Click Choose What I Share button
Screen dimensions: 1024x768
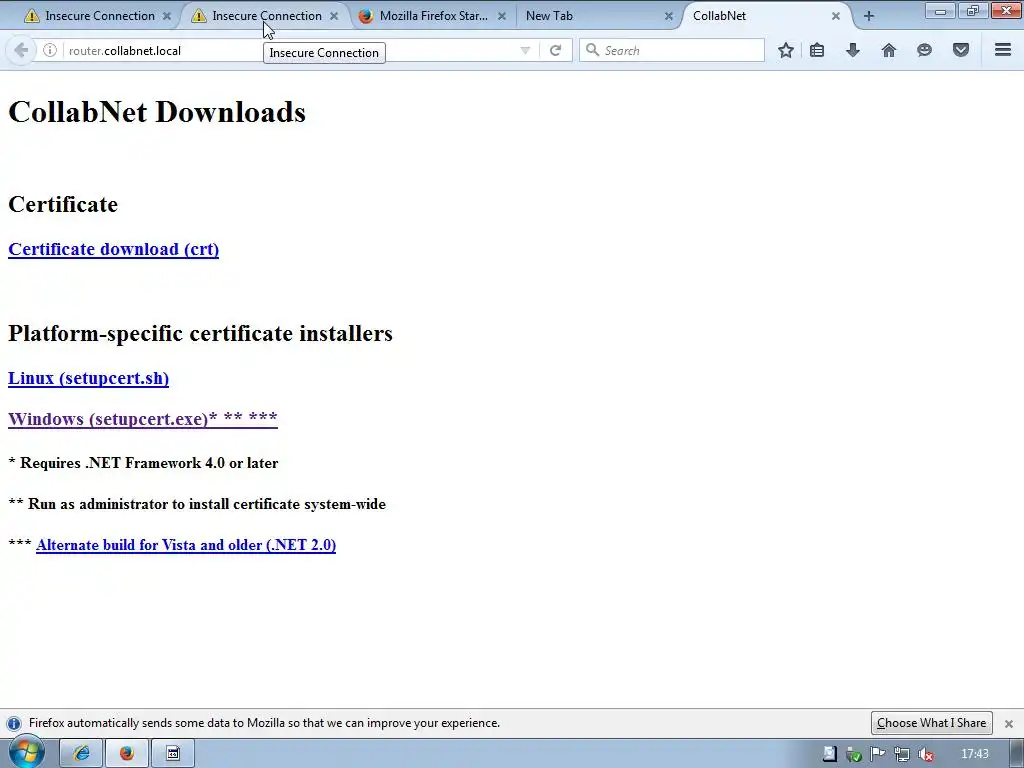point(931,723)
